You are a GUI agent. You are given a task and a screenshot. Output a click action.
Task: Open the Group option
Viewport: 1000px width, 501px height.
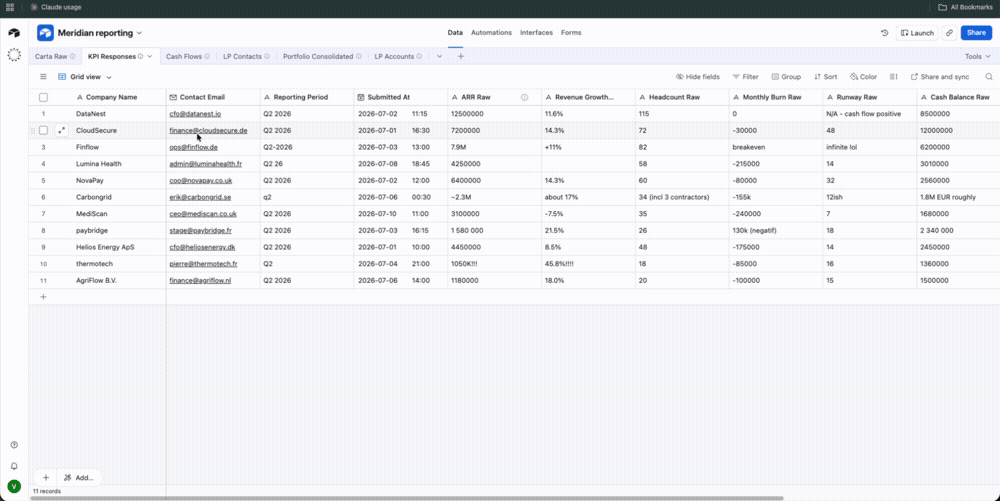[x=786, y=76]
